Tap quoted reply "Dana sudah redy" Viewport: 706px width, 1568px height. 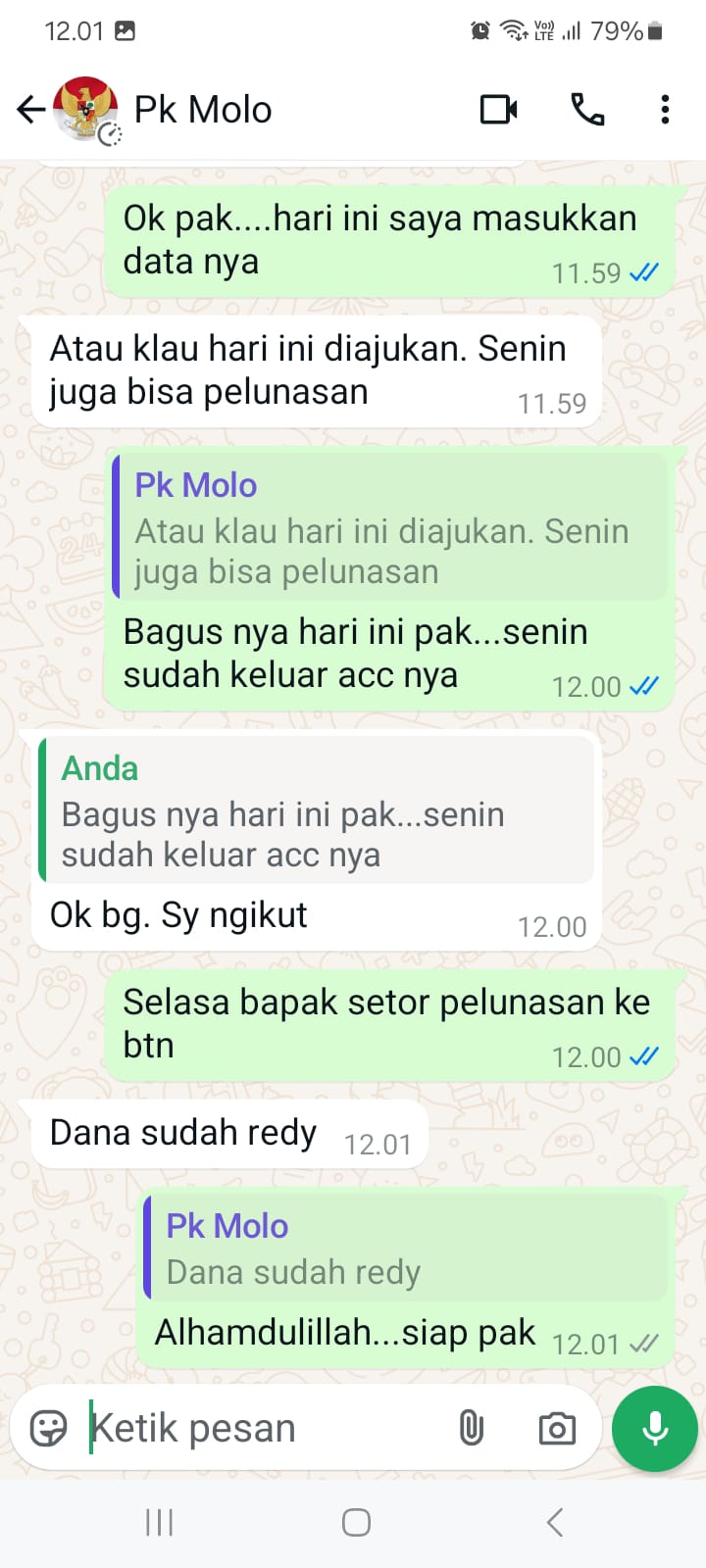point(406,1248)
